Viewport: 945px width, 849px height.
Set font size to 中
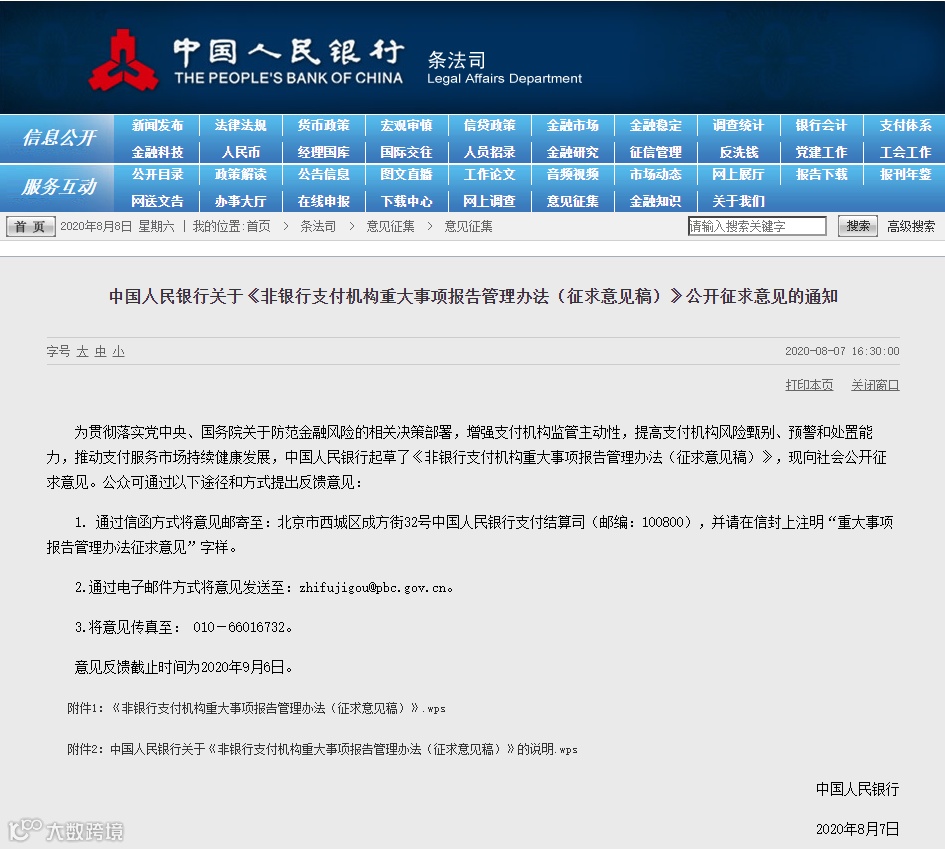(x=100, y=351)
